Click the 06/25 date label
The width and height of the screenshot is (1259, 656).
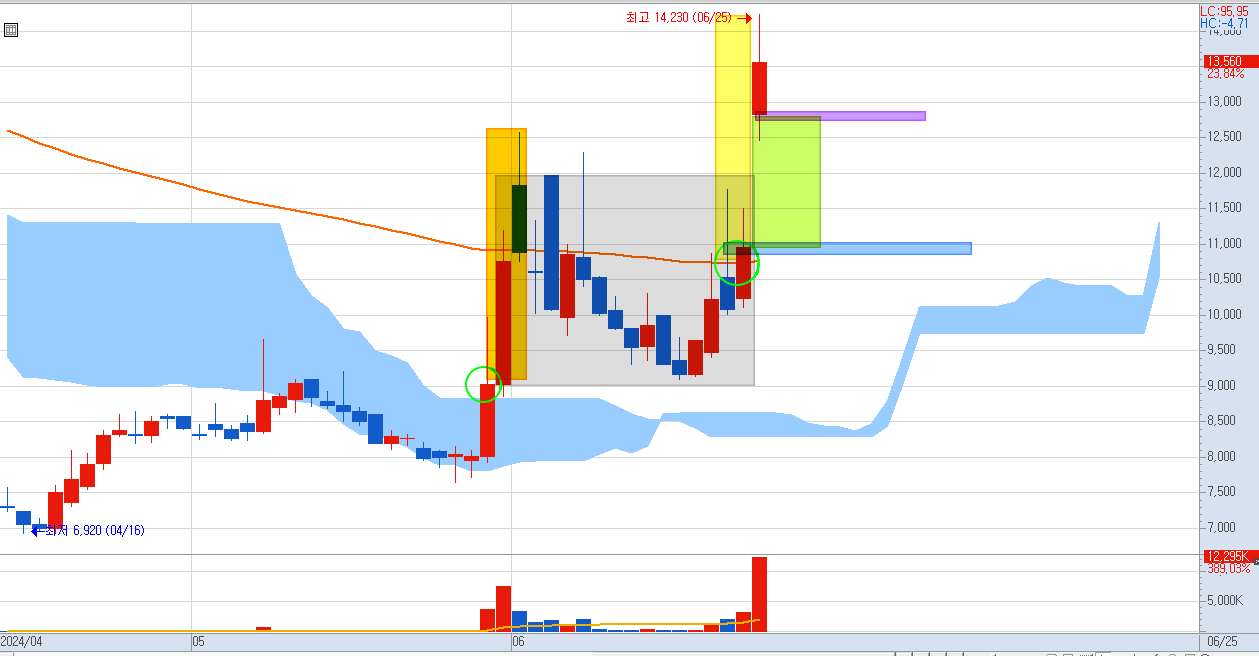(1221, 641)
